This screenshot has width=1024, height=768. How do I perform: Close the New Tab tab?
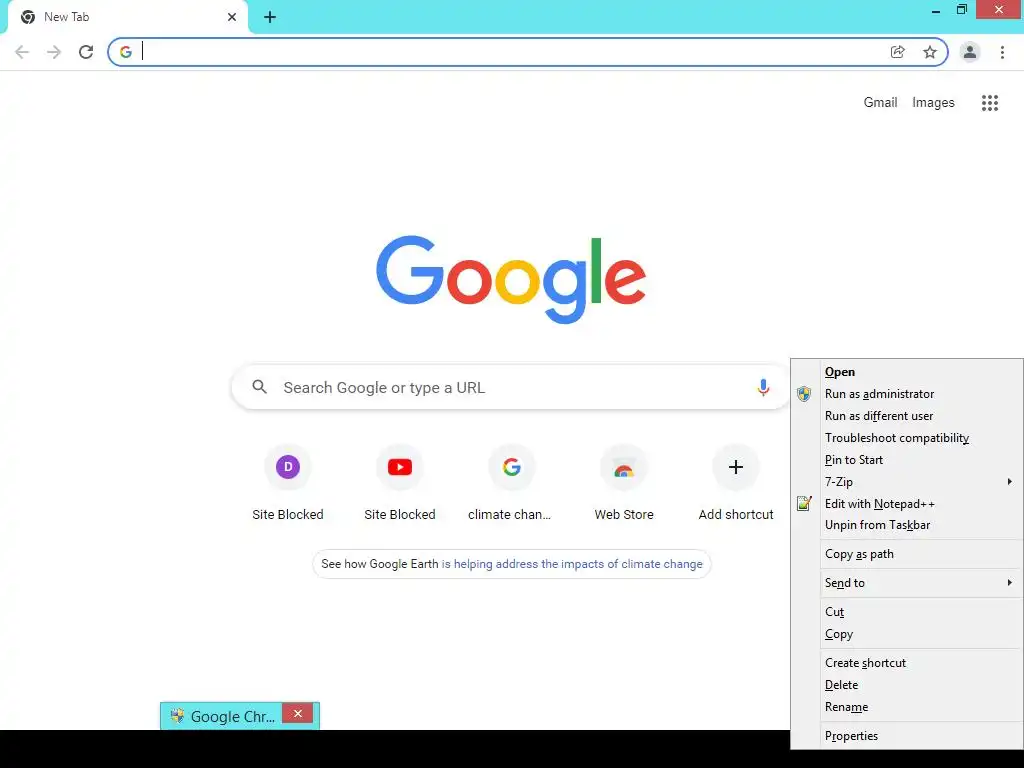pos(232,17)
